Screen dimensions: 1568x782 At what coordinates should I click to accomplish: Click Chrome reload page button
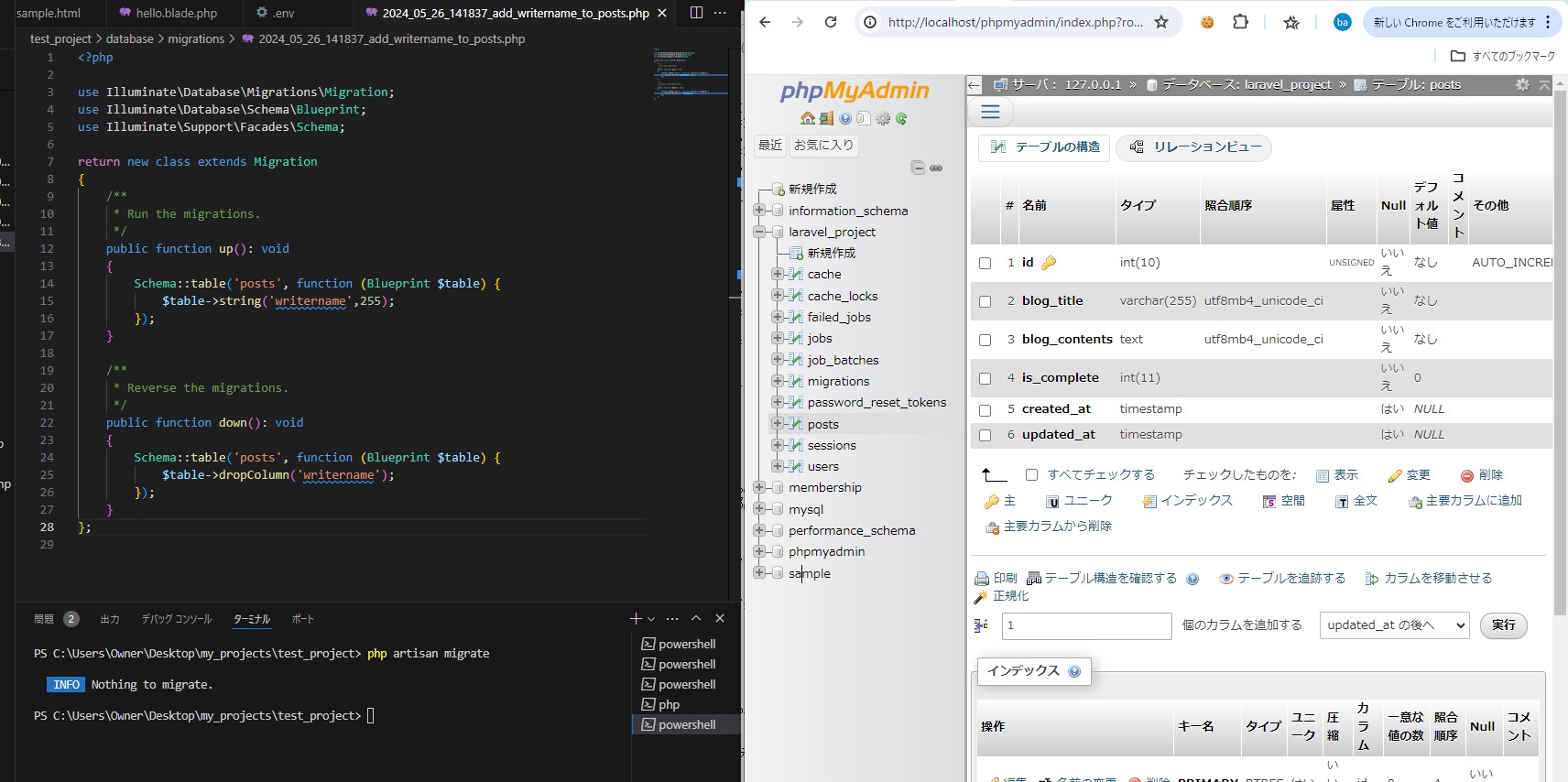[831, 22]
